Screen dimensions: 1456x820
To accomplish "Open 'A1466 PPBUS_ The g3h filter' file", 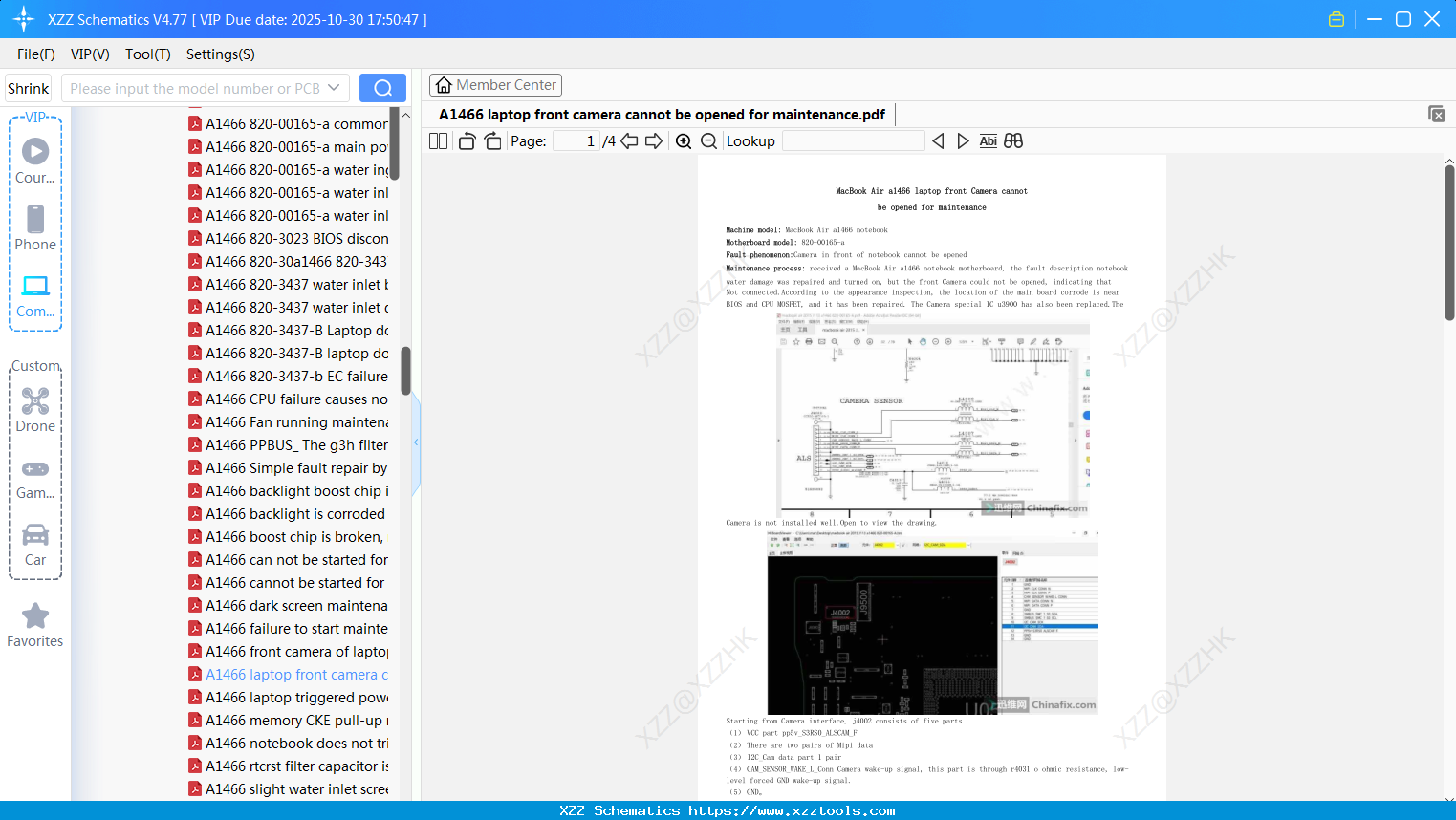I will (288, 445).
